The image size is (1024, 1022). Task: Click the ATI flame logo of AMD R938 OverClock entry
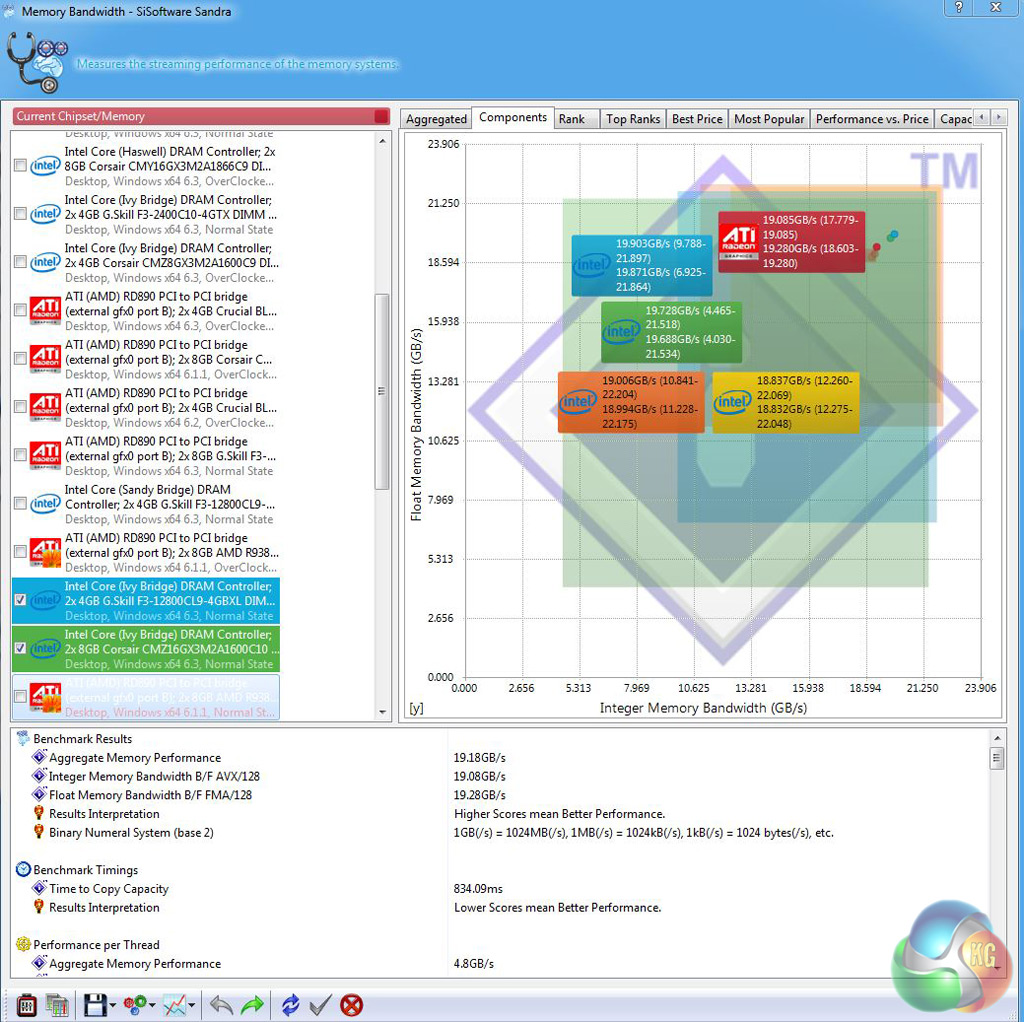46,552
